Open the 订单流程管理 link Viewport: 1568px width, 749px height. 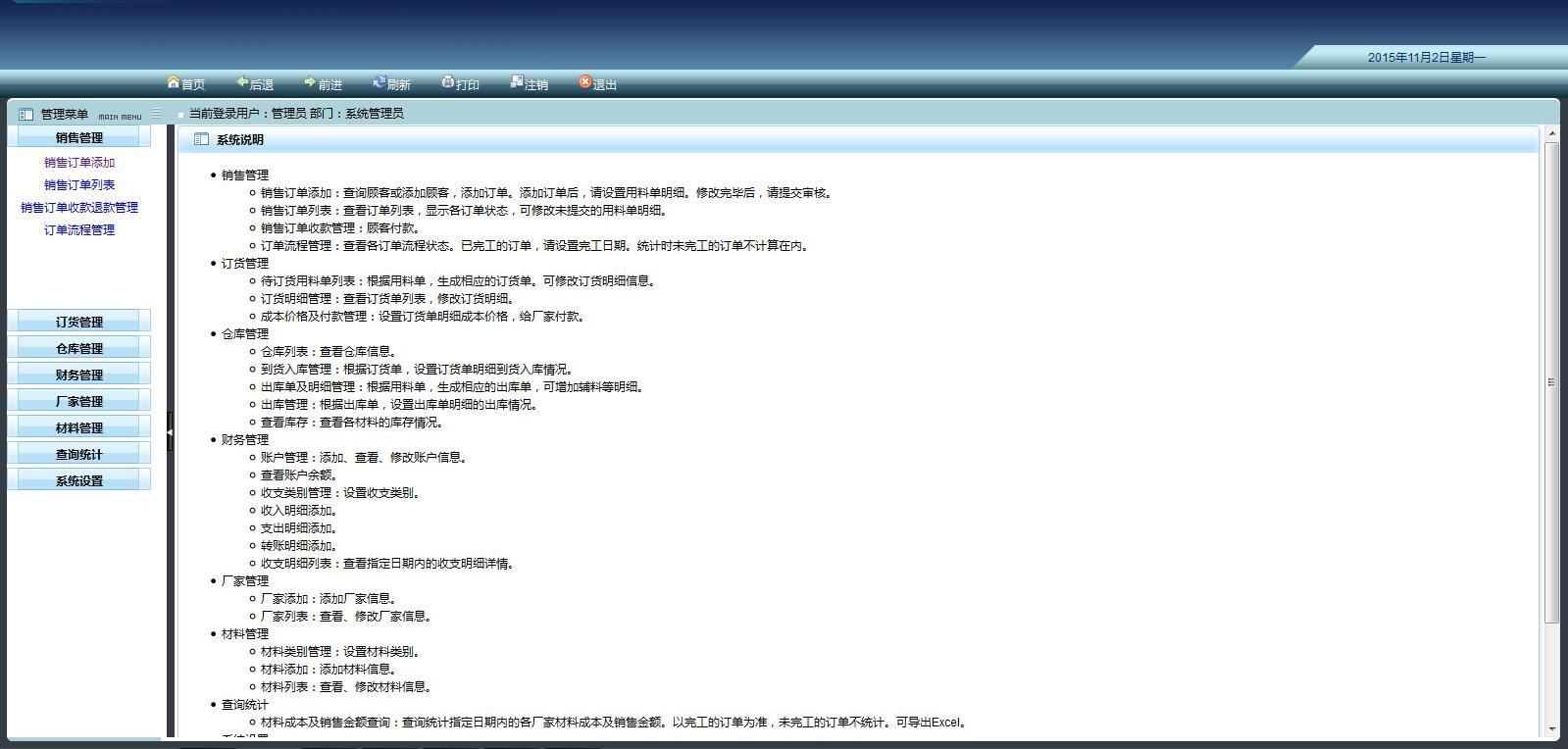(x=79, y=230)
